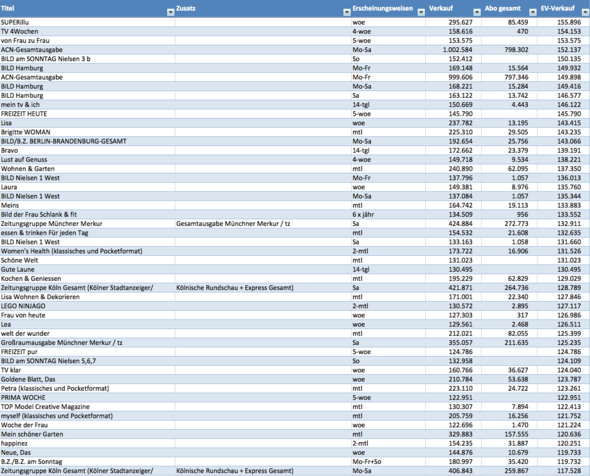This screenshot has height=476, width=590.
Task: Select the Abo gesamt header cell
Action: tap(509, 9)
